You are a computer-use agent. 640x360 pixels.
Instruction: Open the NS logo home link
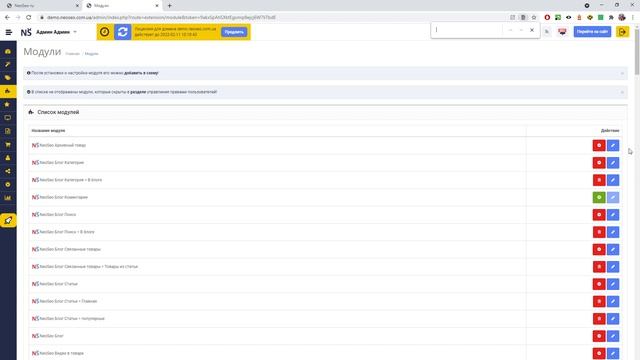26,32
